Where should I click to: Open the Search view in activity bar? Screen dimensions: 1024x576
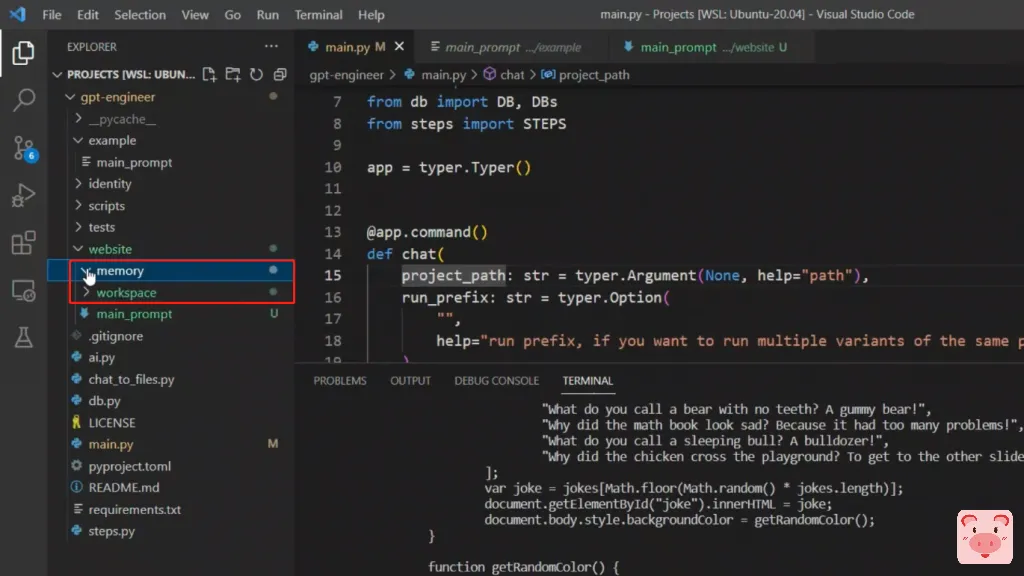(x=24, y=100)
